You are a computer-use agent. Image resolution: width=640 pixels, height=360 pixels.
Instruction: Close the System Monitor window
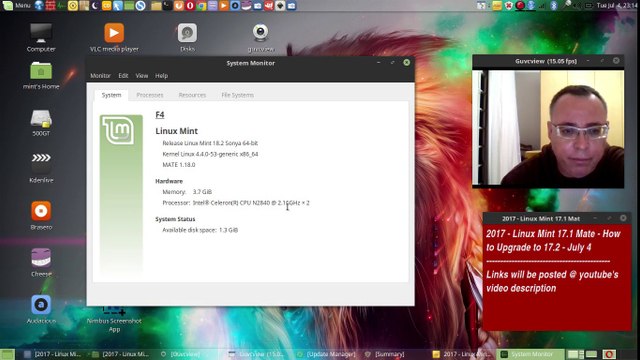click(x=407, y=62)
